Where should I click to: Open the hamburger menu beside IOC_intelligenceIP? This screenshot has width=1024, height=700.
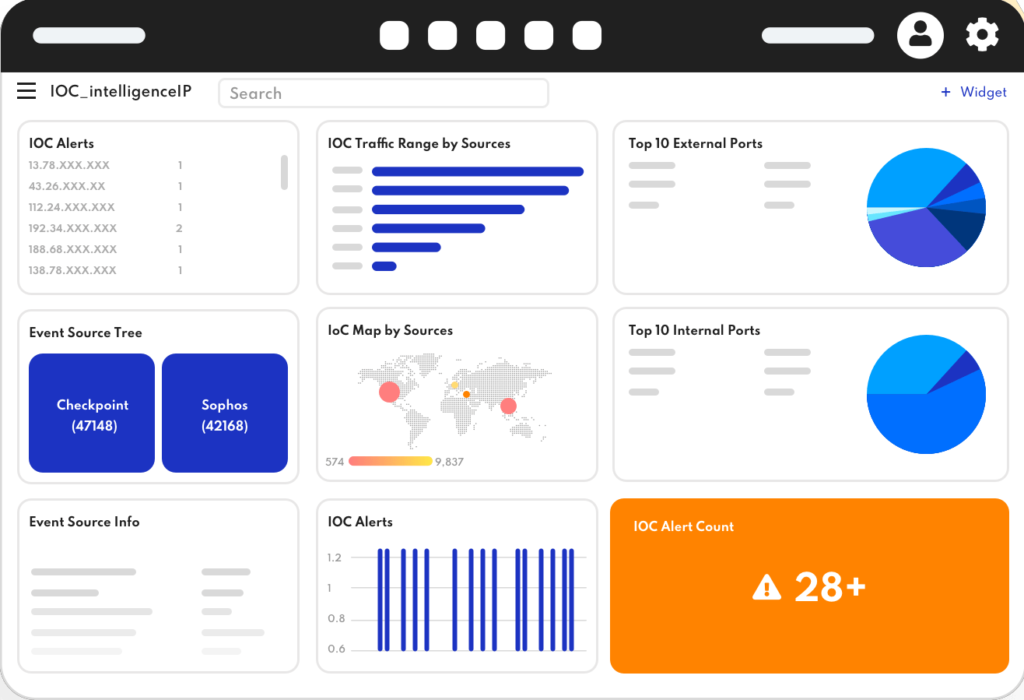tap(27, 92)
